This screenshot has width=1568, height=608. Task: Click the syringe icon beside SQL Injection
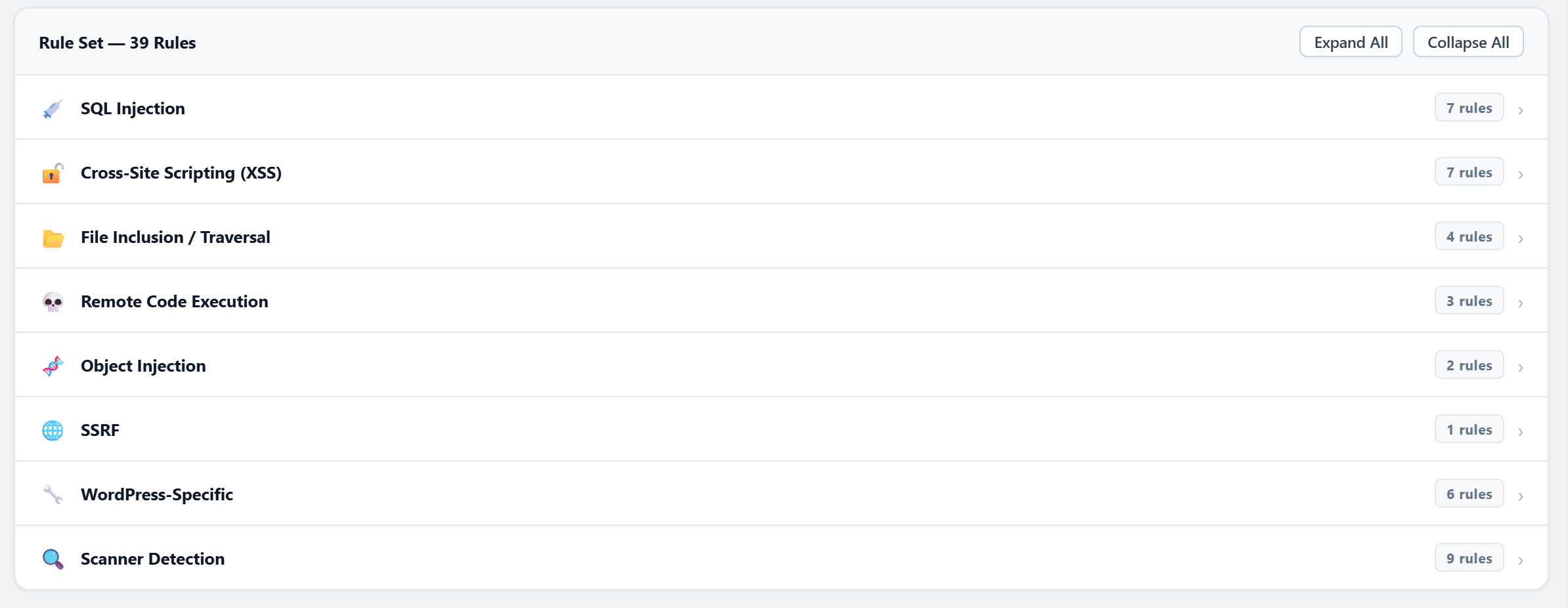coord(53,108)
